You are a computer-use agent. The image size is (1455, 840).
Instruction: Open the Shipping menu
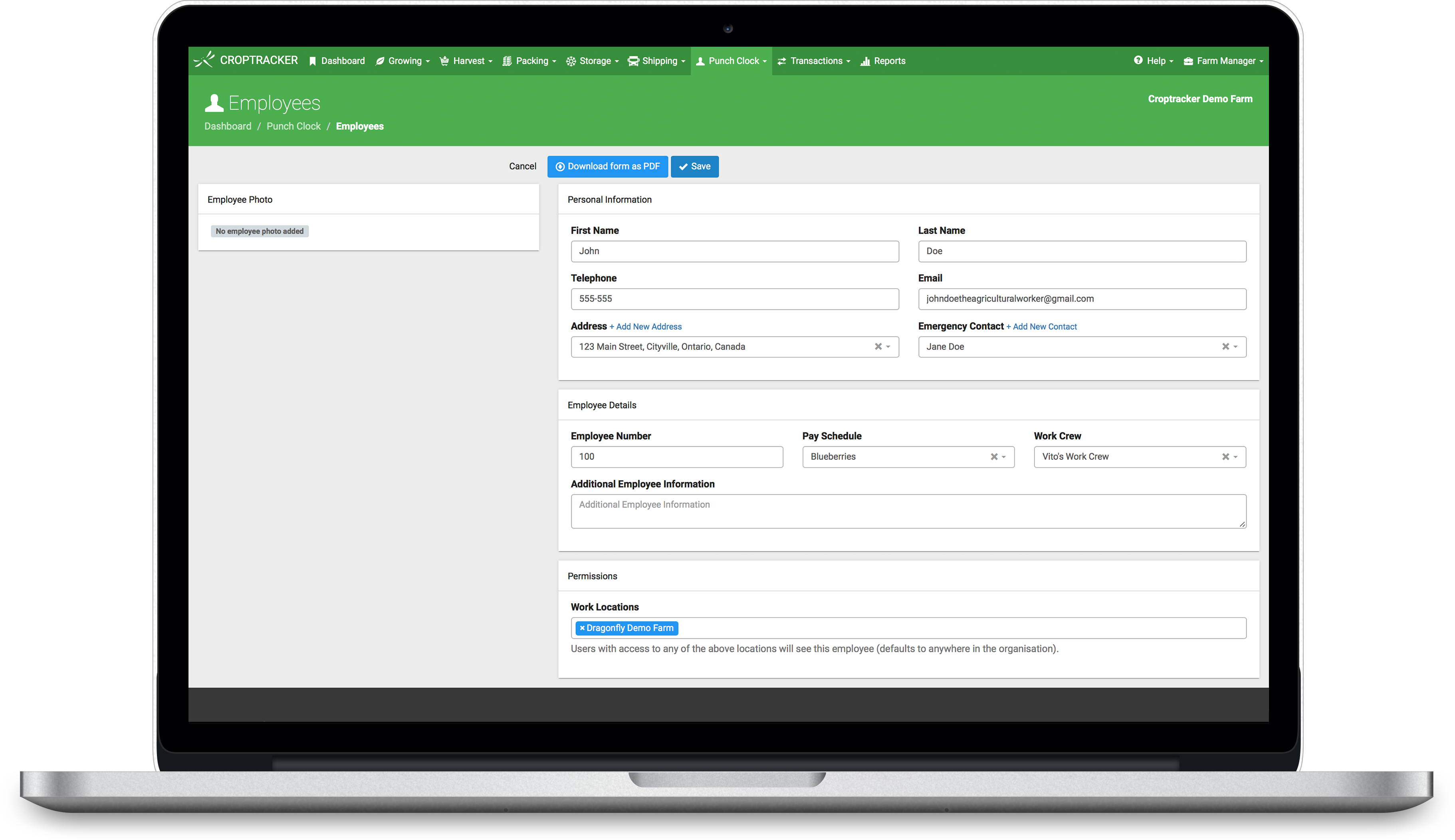pyautogui.click(x=656, y=61)
